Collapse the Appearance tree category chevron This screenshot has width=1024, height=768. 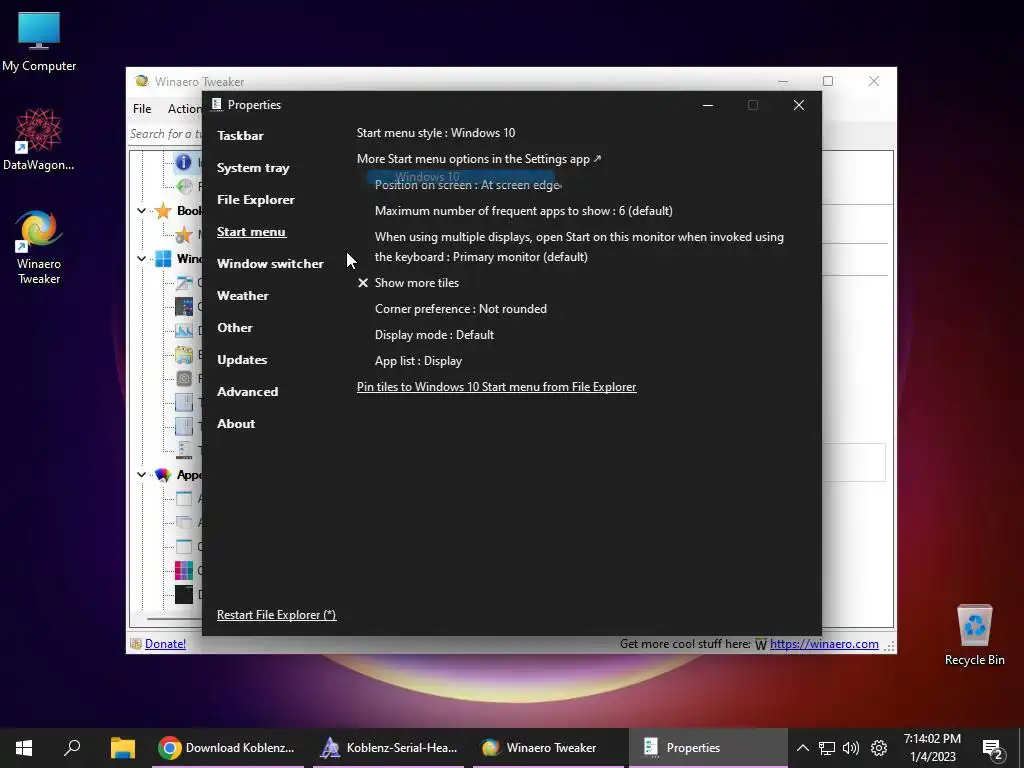tap(141, 475)
